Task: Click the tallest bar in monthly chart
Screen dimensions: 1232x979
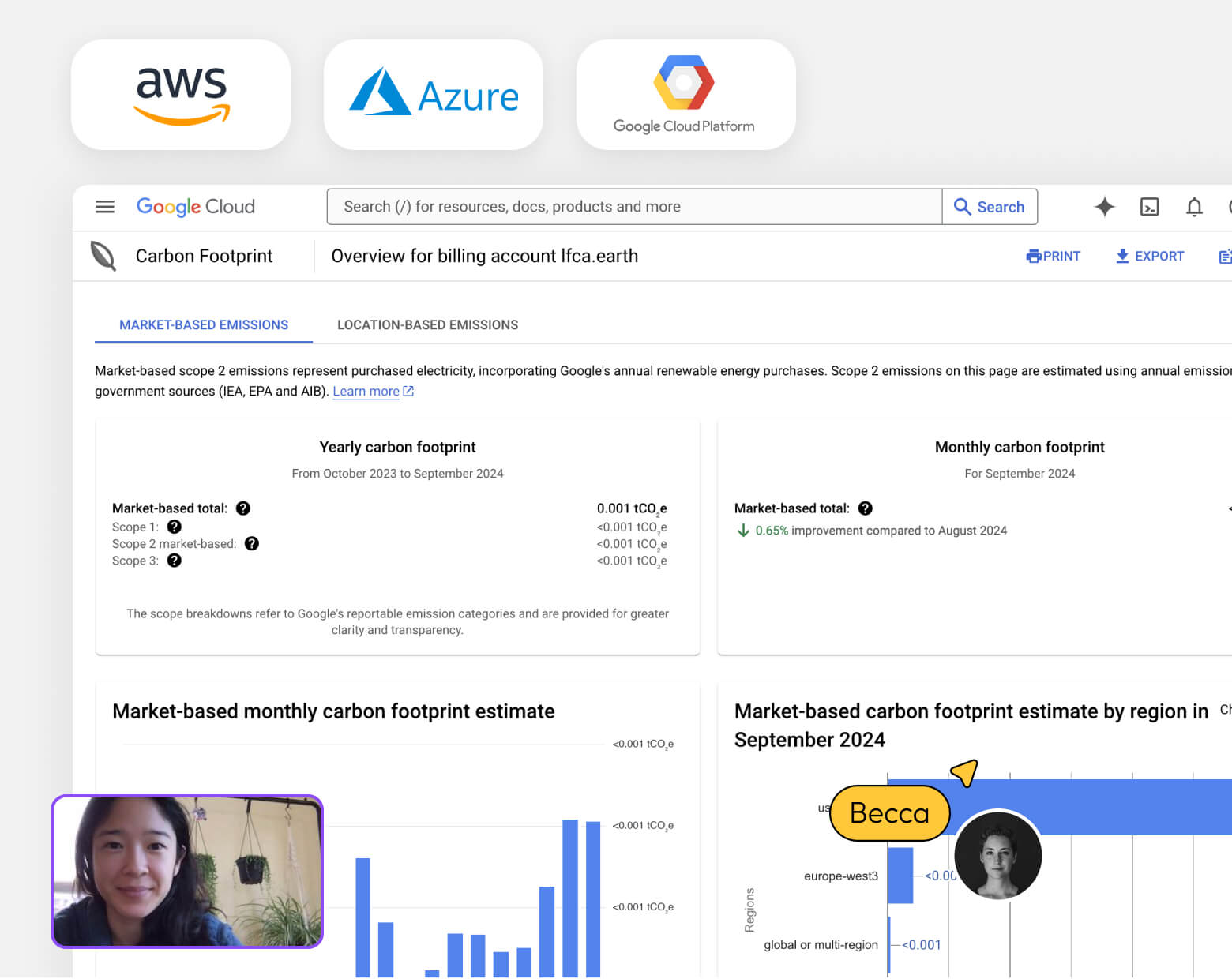Action: (570, 898)
